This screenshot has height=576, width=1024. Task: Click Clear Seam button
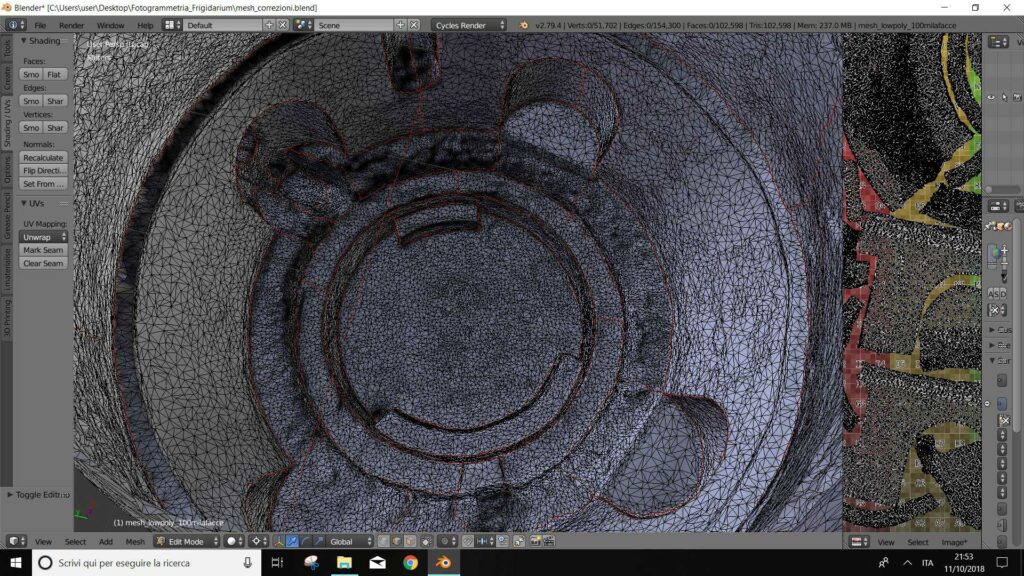[43, 263]
